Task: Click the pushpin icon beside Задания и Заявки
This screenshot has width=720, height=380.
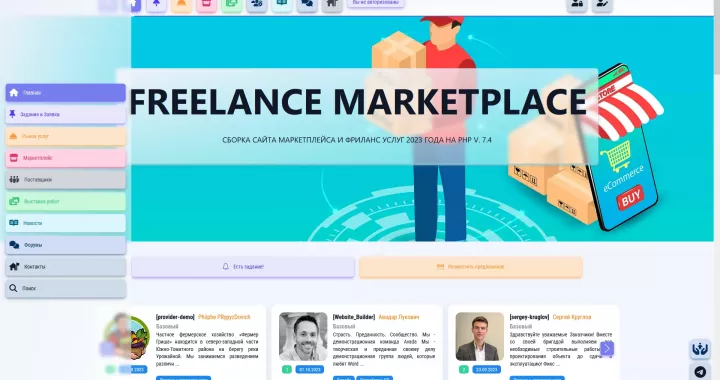Action: click(12, 114)
